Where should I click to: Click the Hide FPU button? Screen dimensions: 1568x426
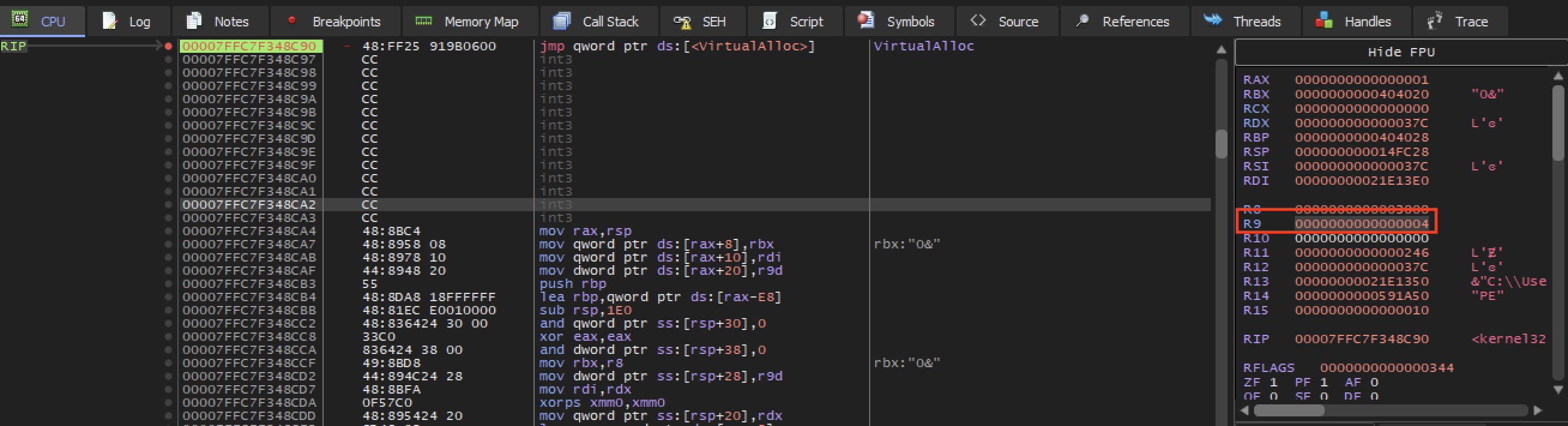click(1401, 52)
